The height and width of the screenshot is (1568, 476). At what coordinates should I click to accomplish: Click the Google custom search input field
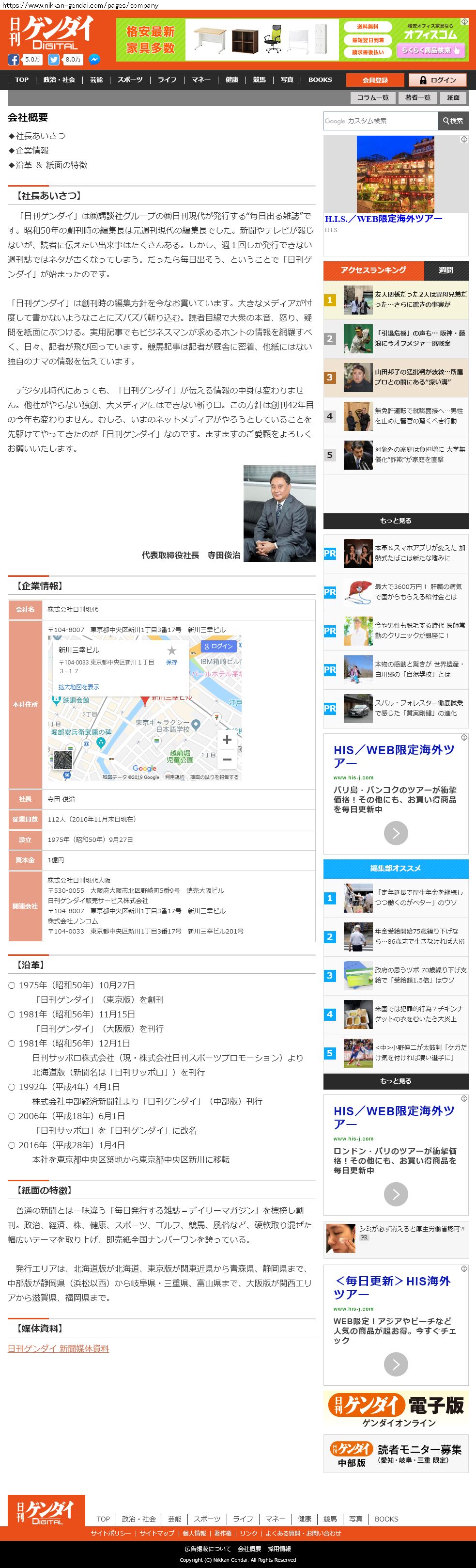pos(381,121)
